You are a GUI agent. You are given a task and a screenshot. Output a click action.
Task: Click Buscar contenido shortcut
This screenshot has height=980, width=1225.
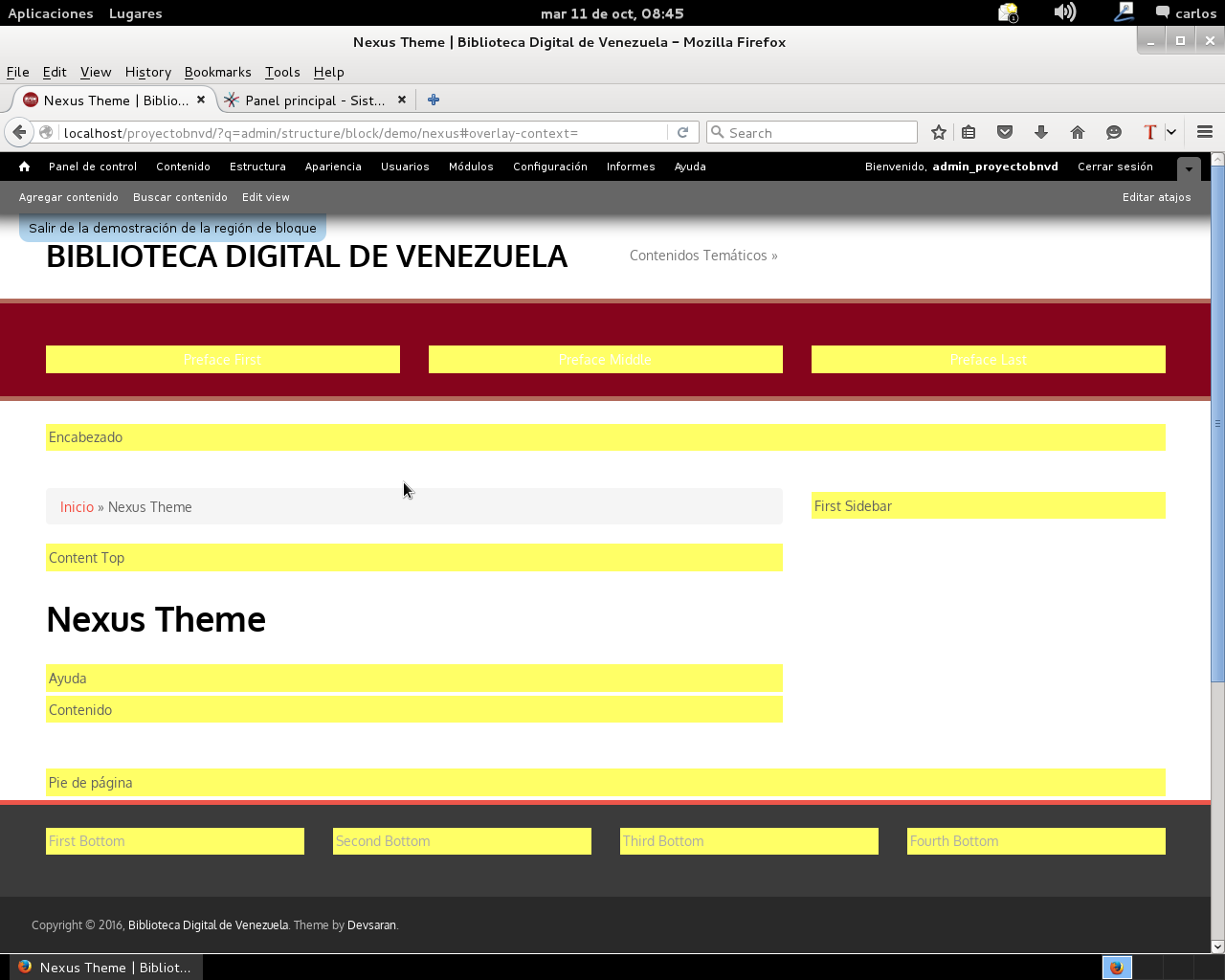pos(180,197)
